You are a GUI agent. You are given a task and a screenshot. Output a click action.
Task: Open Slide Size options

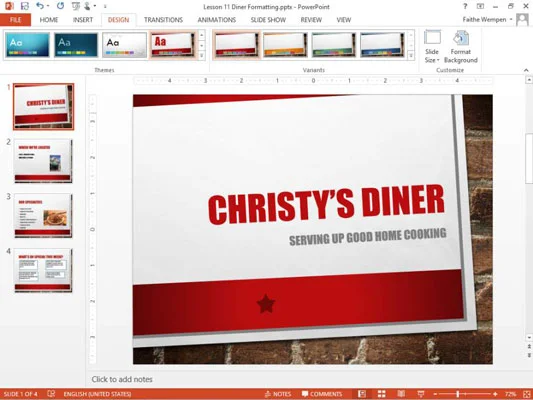(x=432, y=47)
